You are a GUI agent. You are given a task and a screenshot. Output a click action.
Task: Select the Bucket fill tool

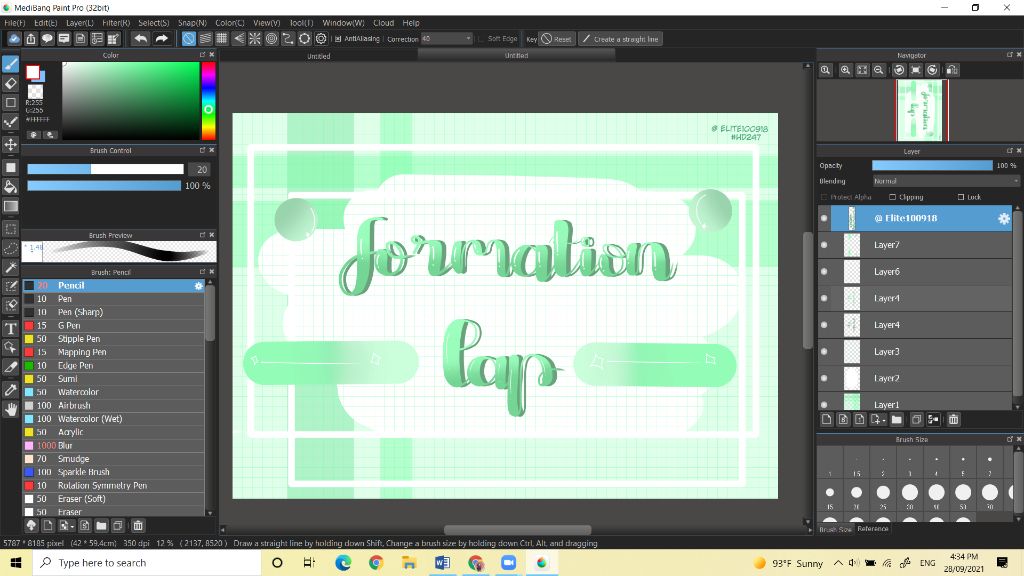tap(10, 187)
